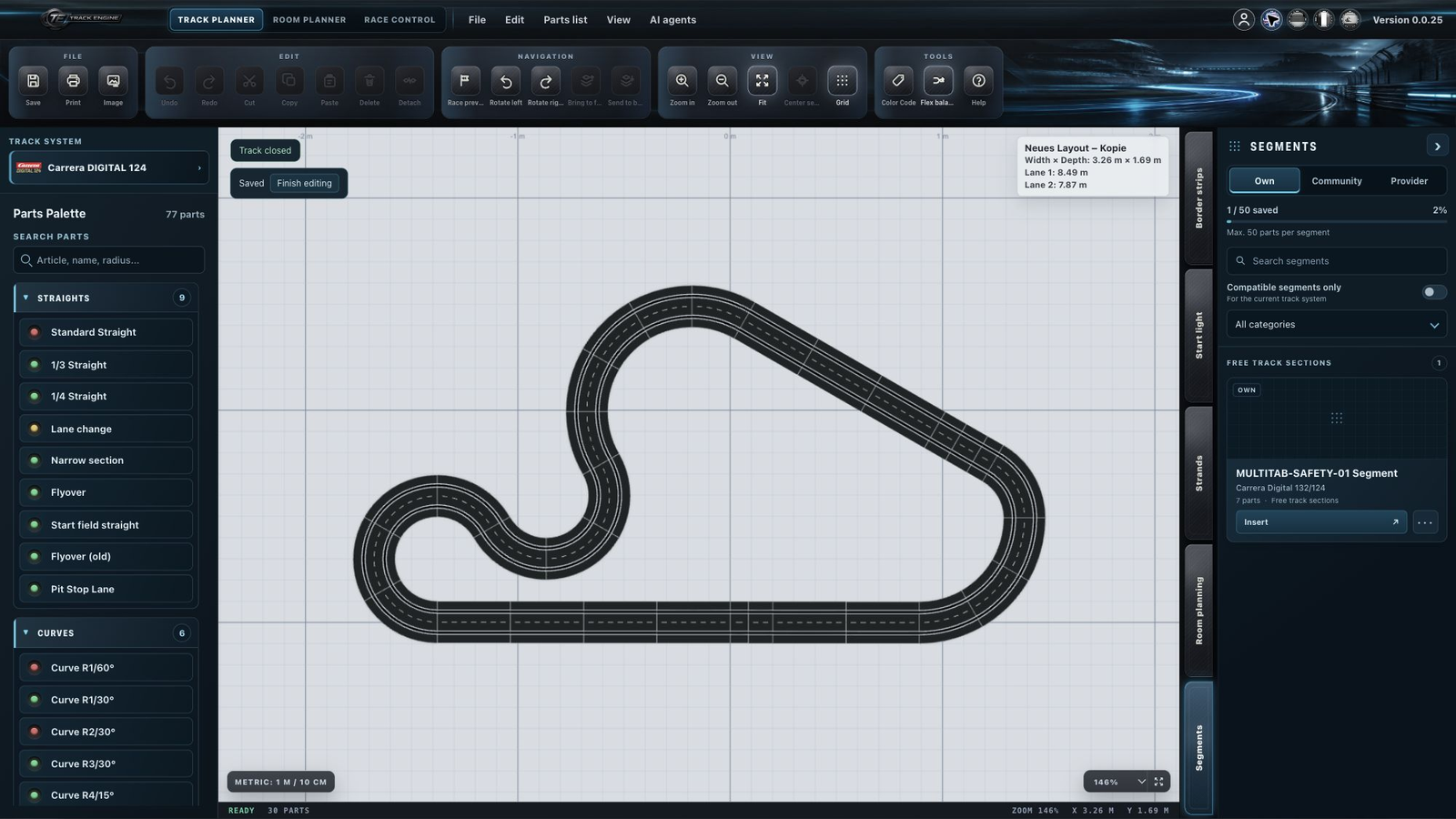The width and height of the screenshot is (1456, 819).
Task: Toggle the Grid display
Action: tap(842, 81)
